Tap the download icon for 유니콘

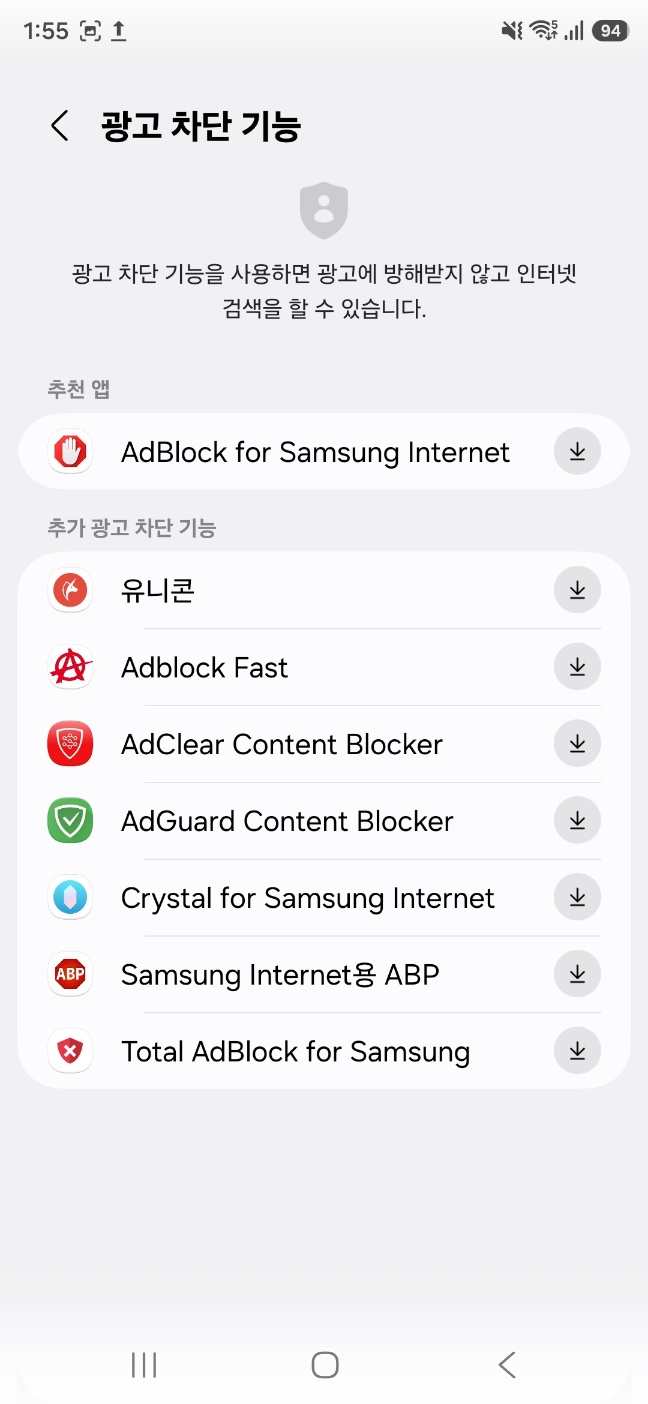577,590
